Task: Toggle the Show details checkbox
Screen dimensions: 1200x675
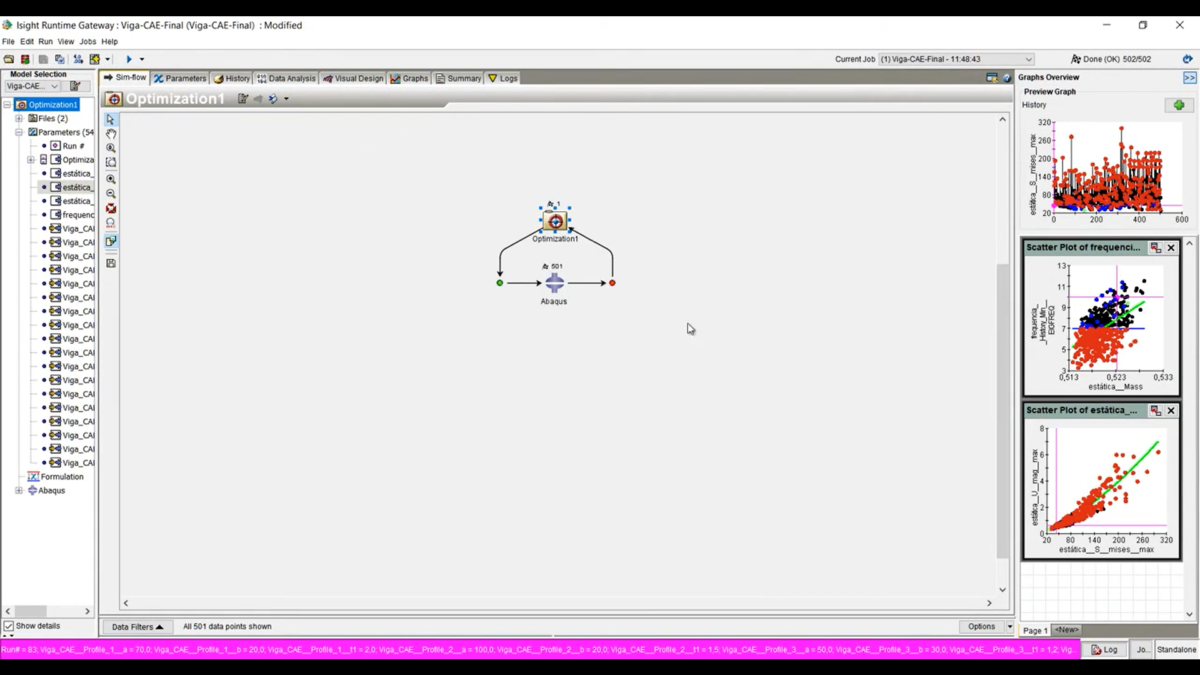Action: [x=9, y=626]
